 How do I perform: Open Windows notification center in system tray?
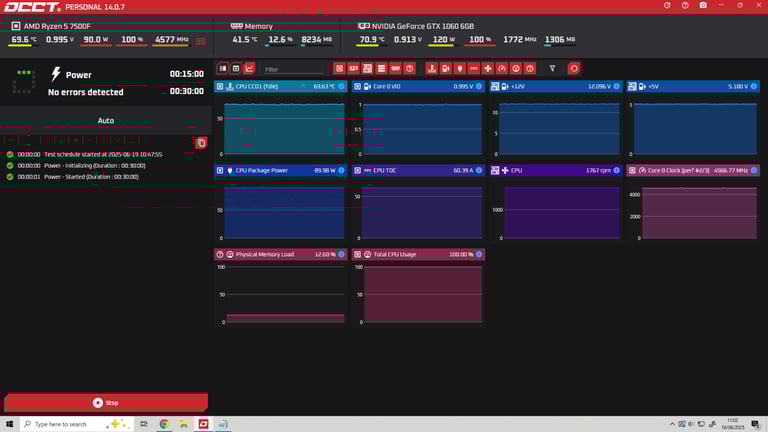click(756, 424)
